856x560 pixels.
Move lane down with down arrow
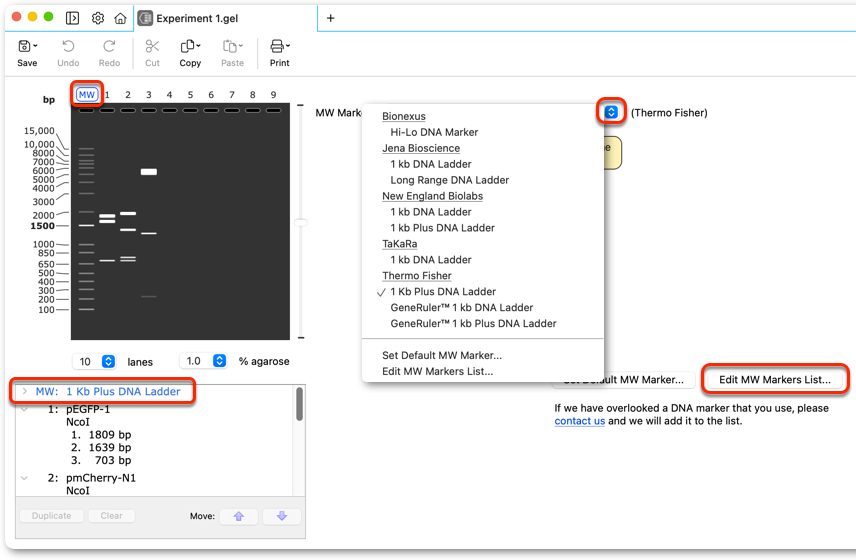(x=282, y=516)
